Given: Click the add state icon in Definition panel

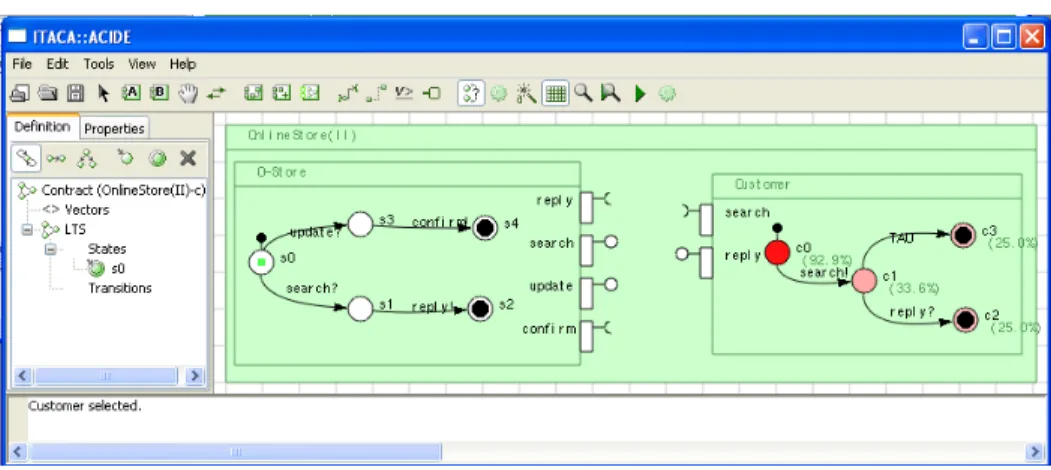Looking at the screenshot, I should (125, 158).
